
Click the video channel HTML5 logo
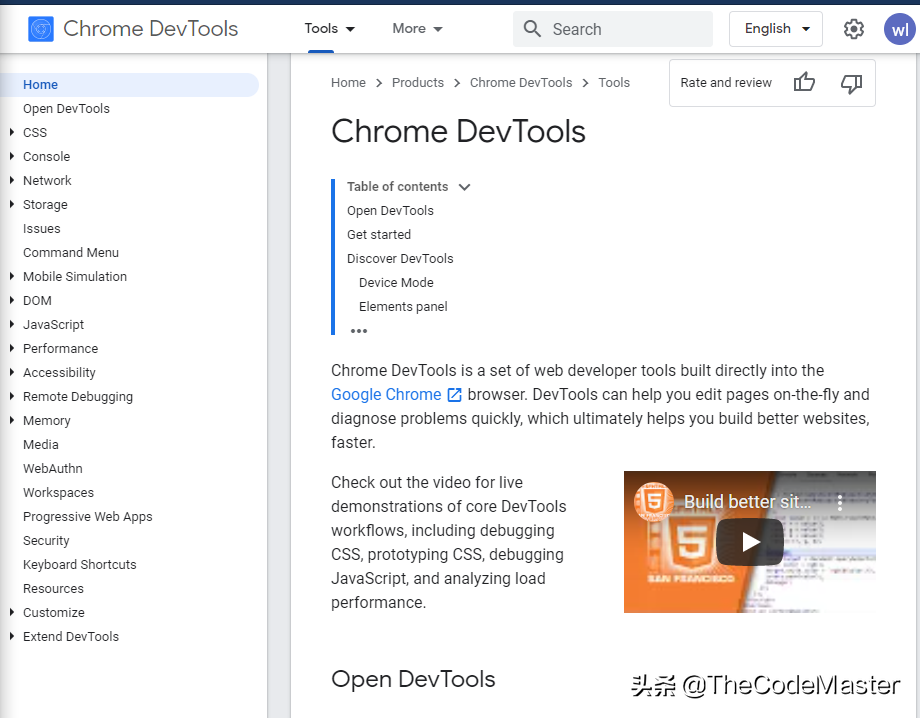click(654, 501)
